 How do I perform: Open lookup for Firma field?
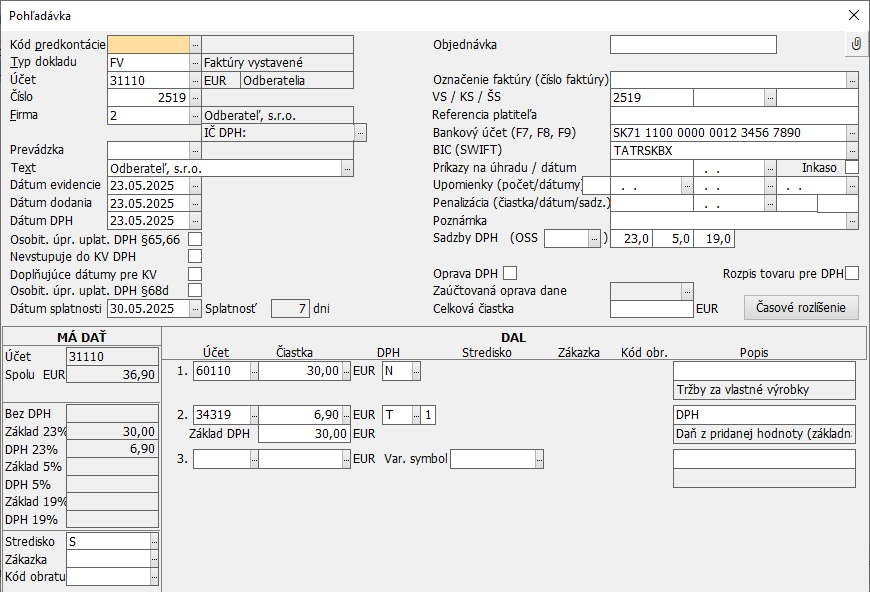point(195,116)
